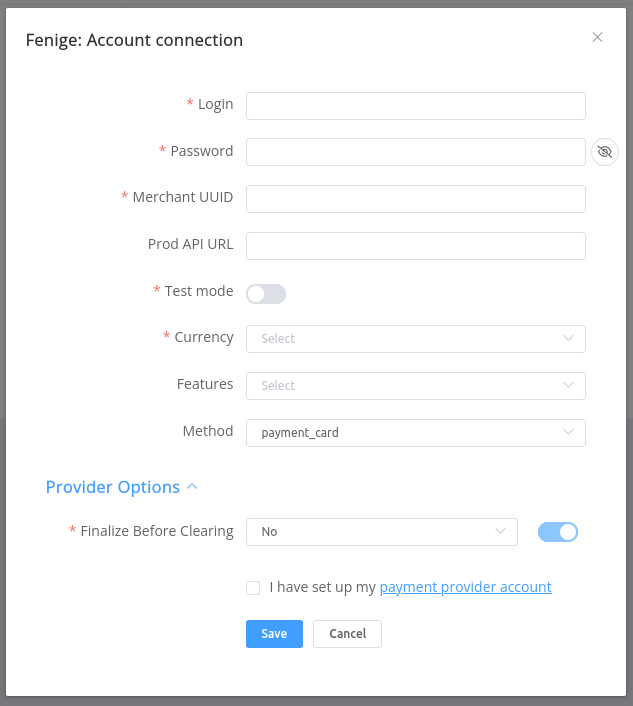Click the Save button
Image resolution: width=633 pixels, height=706 pixels.
274,634
